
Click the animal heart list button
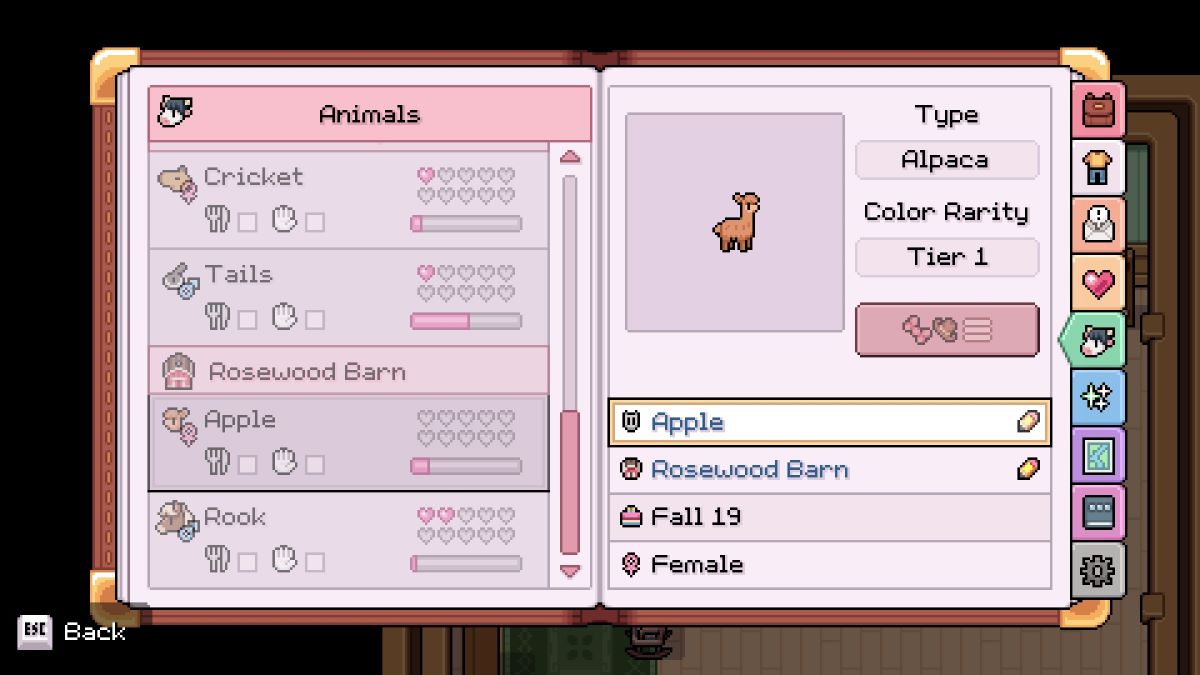coord(947,330)
